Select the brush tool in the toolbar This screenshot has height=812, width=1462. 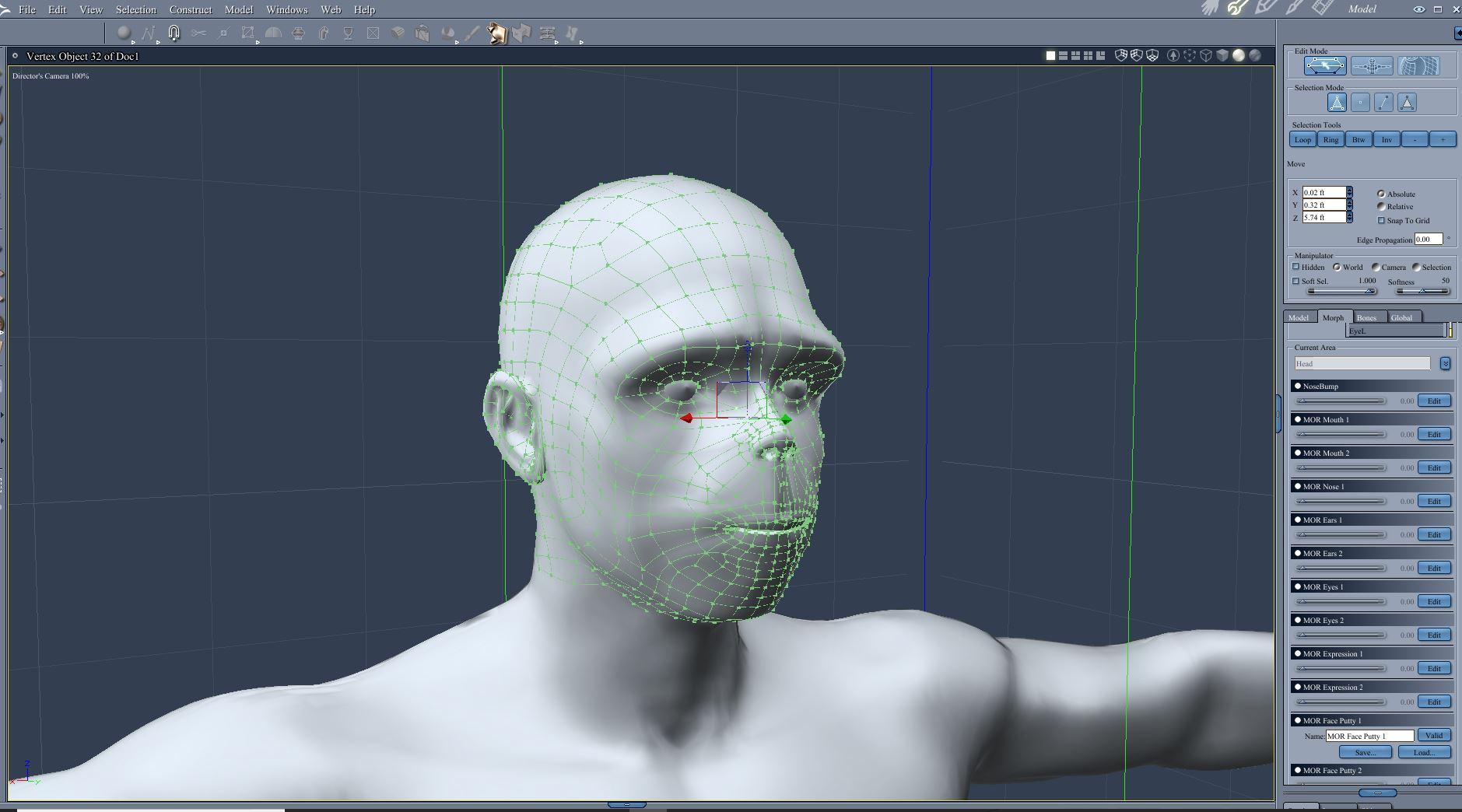472,33
